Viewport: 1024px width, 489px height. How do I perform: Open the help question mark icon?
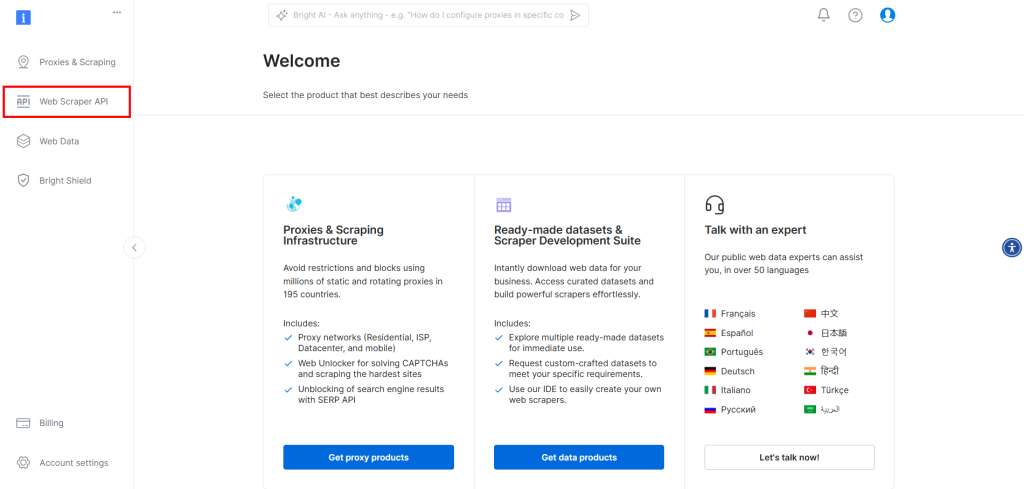855,16
